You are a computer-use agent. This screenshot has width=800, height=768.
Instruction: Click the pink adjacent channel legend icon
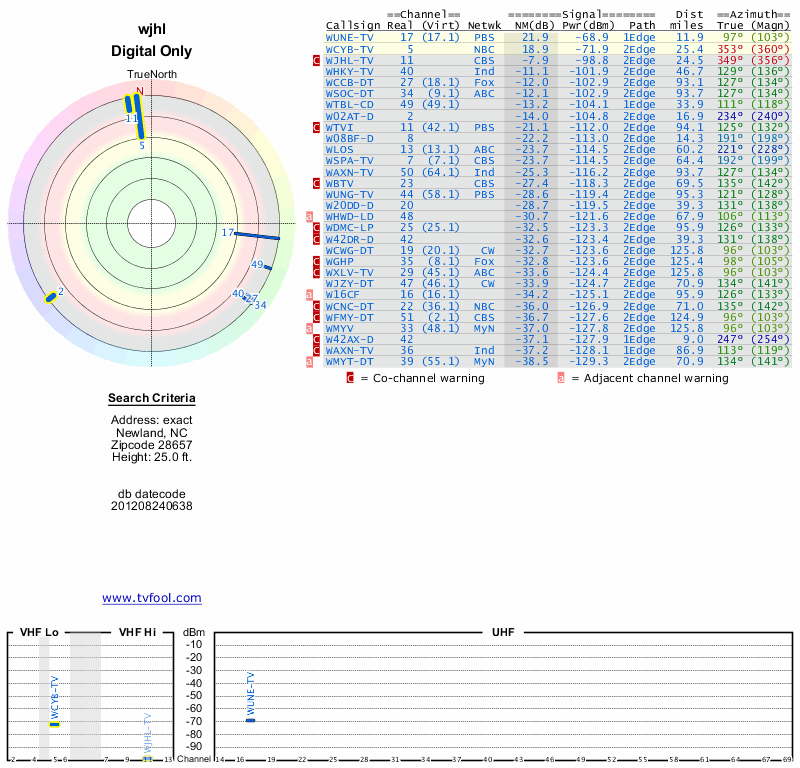pos(561,378)
